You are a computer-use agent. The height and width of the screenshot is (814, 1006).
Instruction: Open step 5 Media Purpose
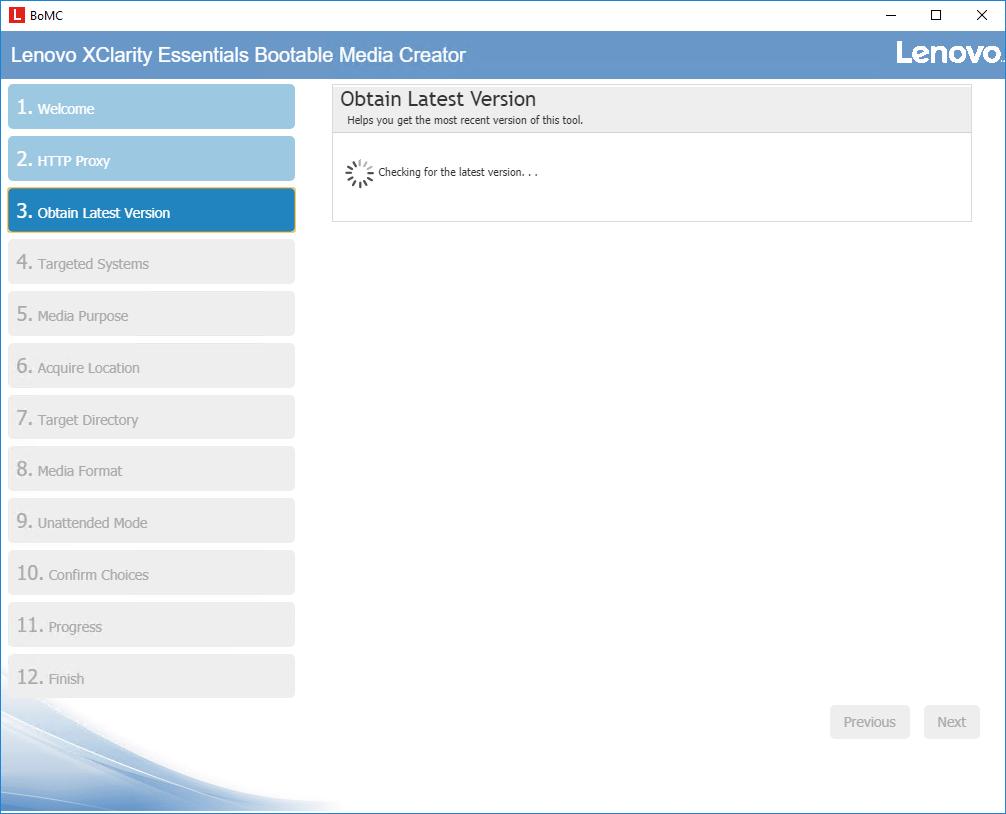click(151, 314)
